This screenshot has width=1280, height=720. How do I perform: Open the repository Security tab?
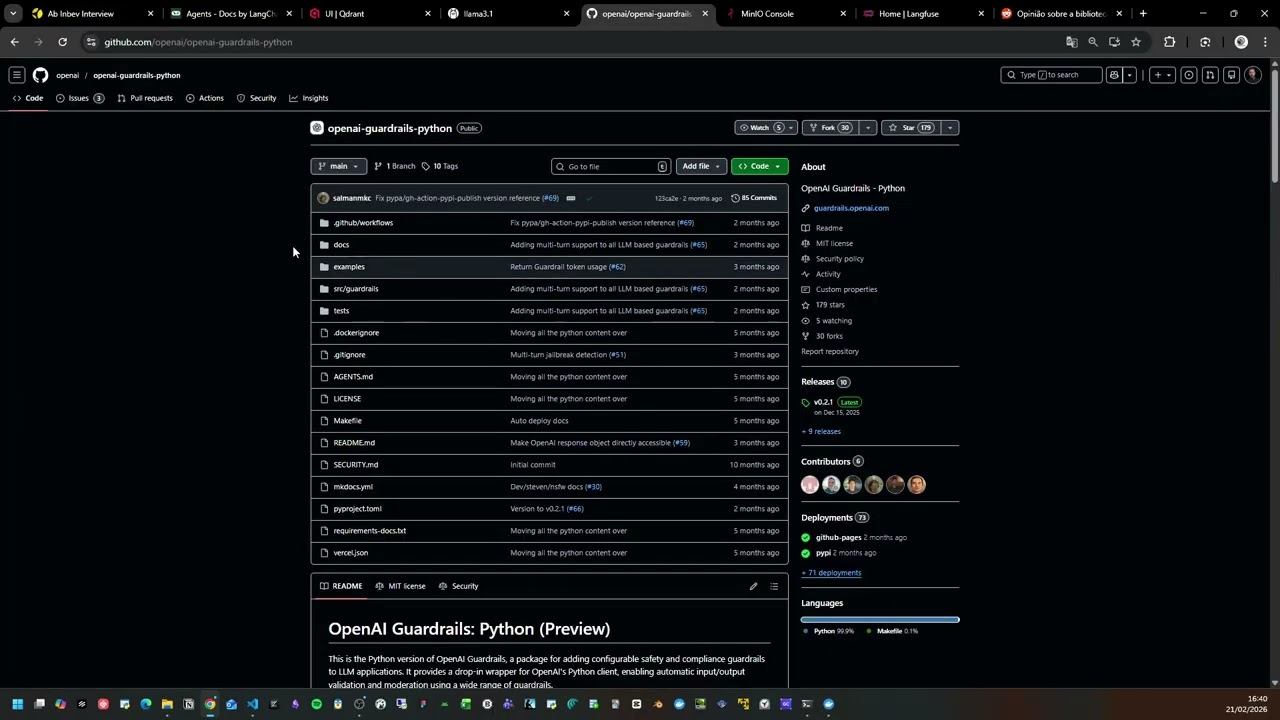(x=256, y=98)
